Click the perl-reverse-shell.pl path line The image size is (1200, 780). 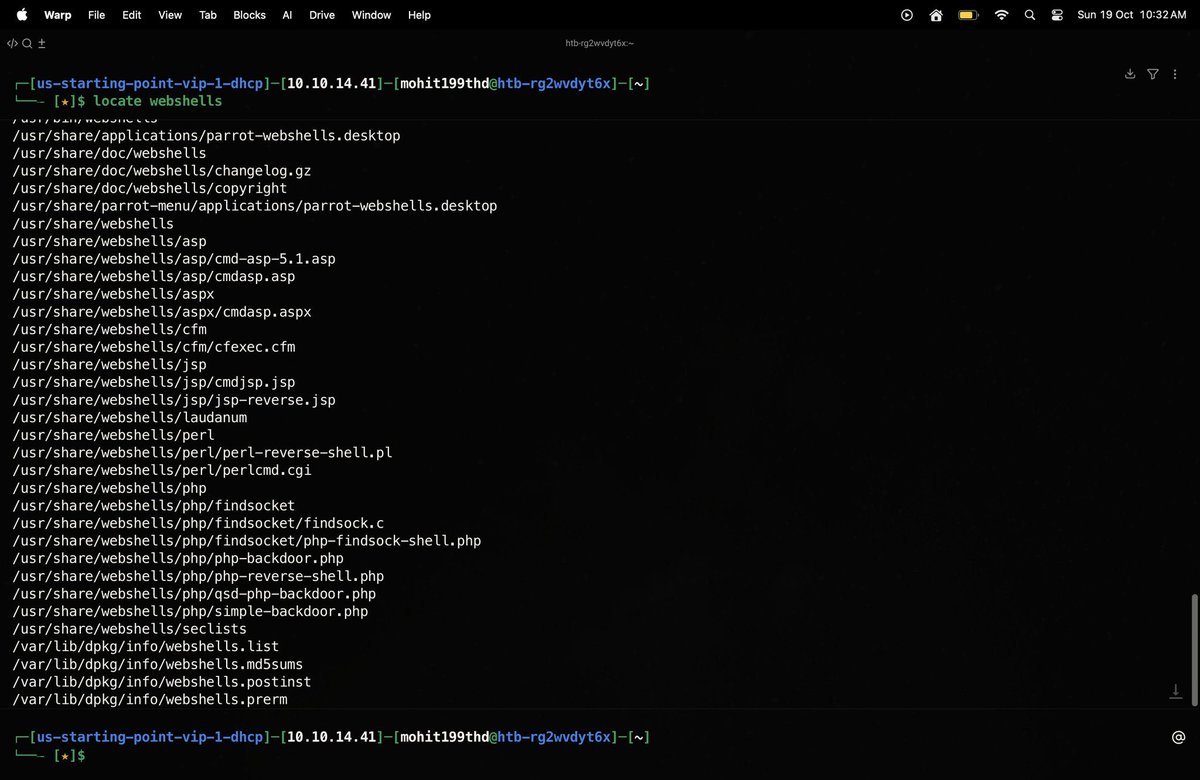(202, 453)
